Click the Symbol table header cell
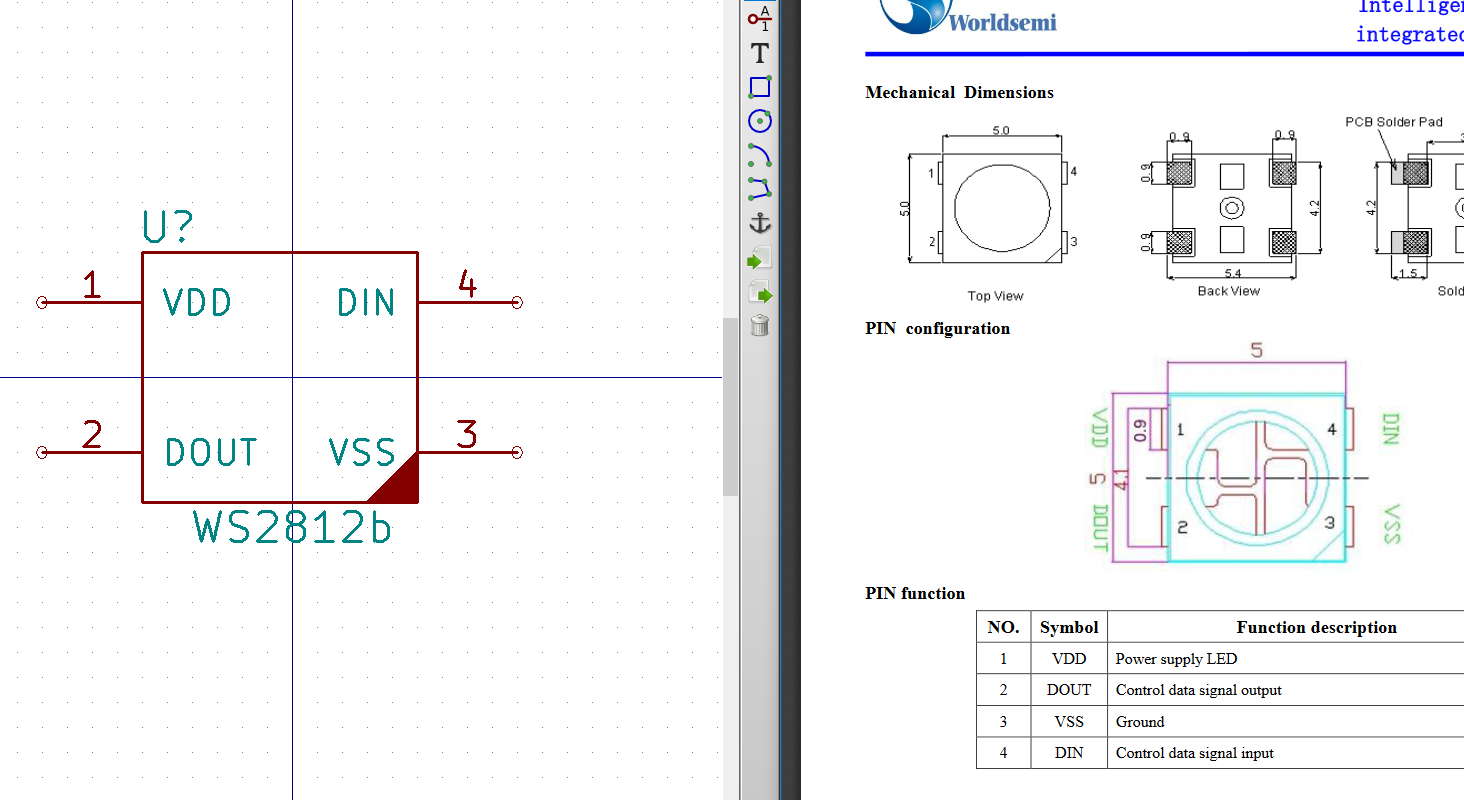The width and height of the screenshot is (1464, 800). point(1069,627)
